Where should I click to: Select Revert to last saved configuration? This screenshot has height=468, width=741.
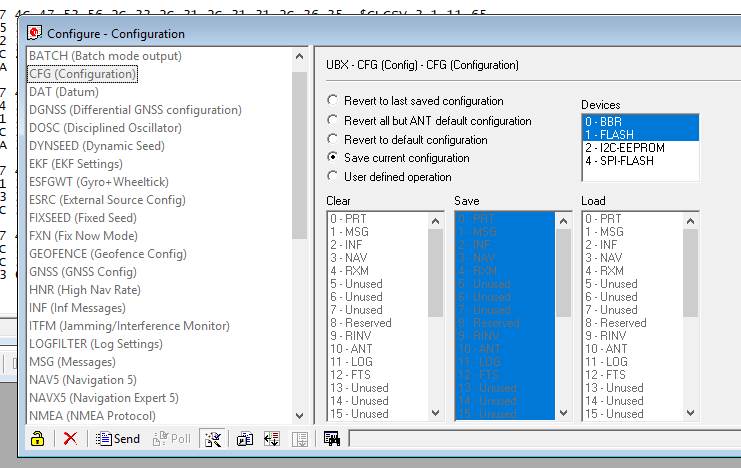333,101
